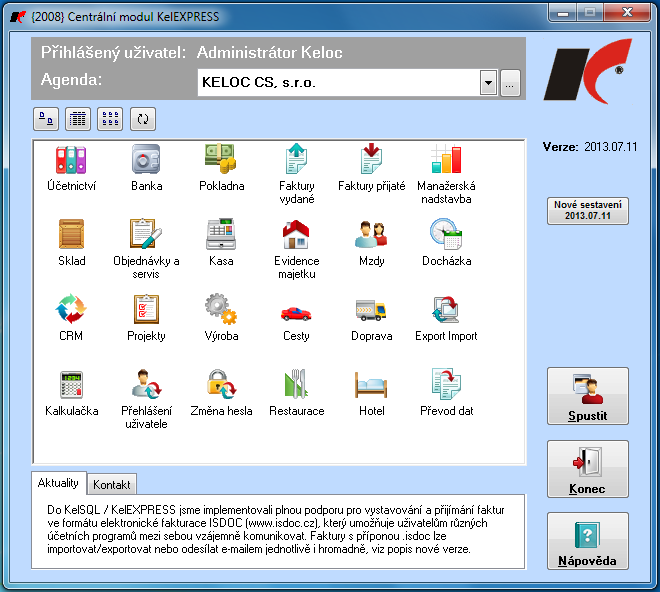
Task: Select the Hotel bed icon
Action: [x=371, y=392]
